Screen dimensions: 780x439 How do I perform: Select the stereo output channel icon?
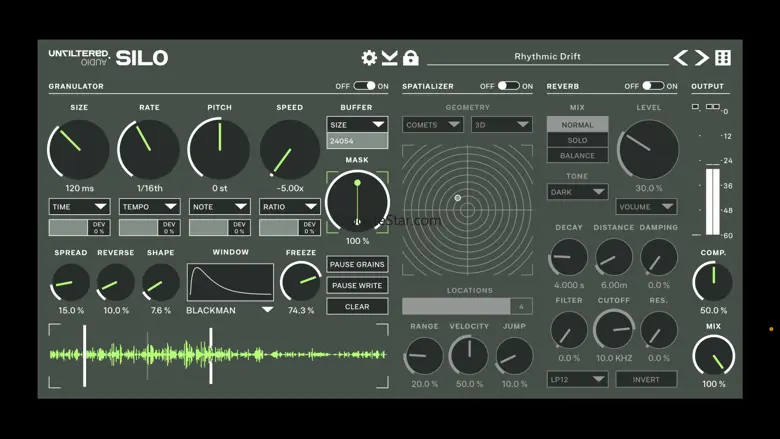pyautogui.click(x=712, y=107)
